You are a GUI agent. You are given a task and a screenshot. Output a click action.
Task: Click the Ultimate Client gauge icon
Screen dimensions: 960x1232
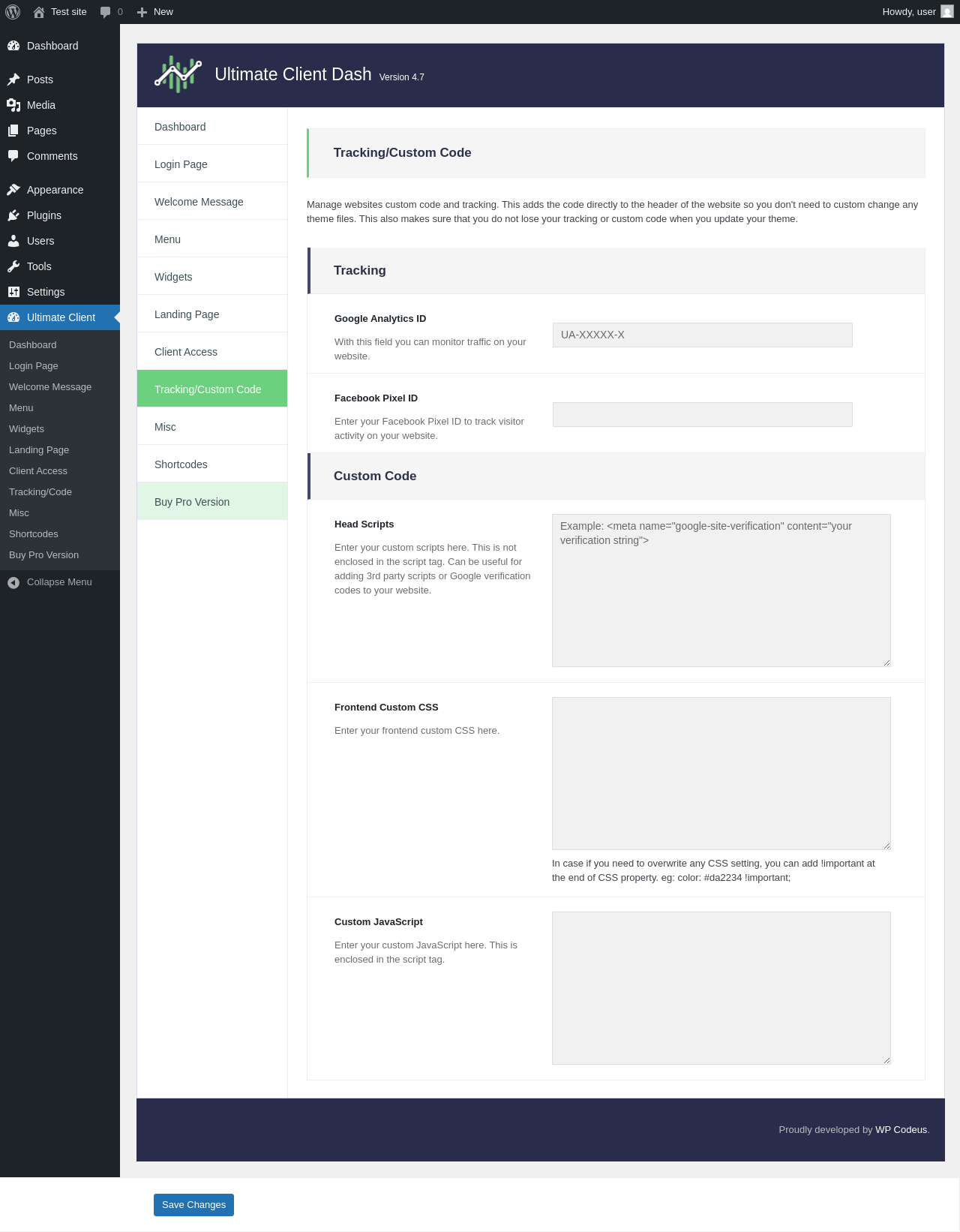coord(13,317)
